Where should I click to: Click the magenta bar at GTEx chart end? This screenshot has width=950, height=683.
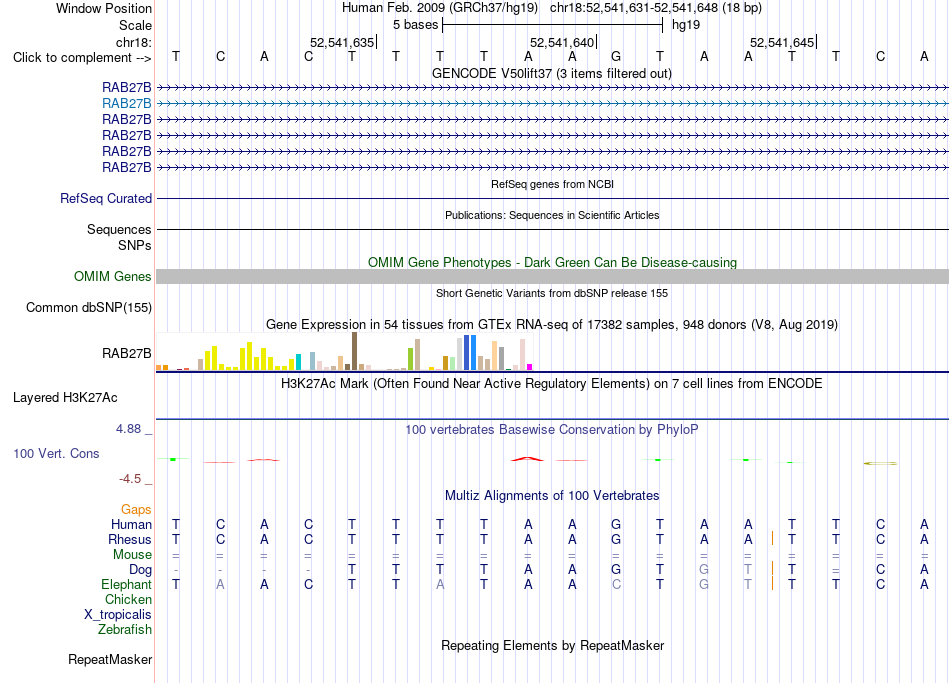click(530, 367)
